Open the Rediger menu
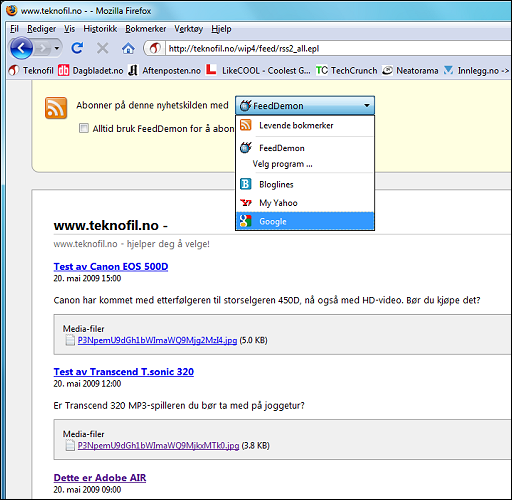 click(42, 29)
